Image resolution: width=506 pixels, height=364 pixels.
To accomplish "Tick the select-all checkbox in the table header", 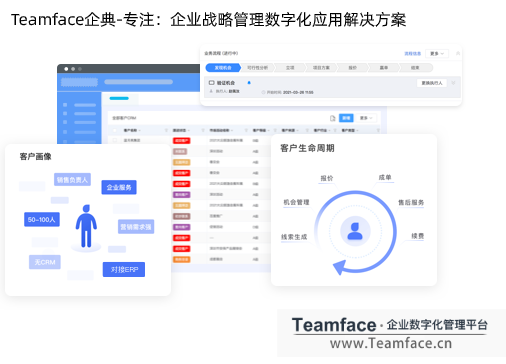I will [115, 130].
